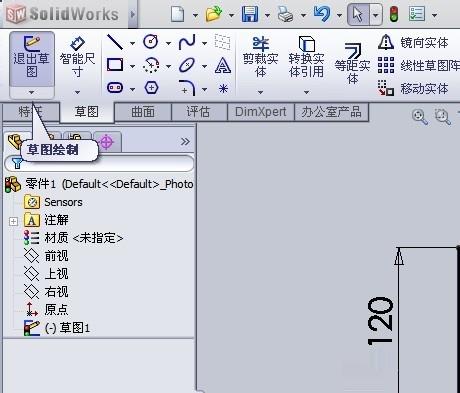460x393 pixels.
Task: Select the Circle sketch tool
Action: coord(151,42)
